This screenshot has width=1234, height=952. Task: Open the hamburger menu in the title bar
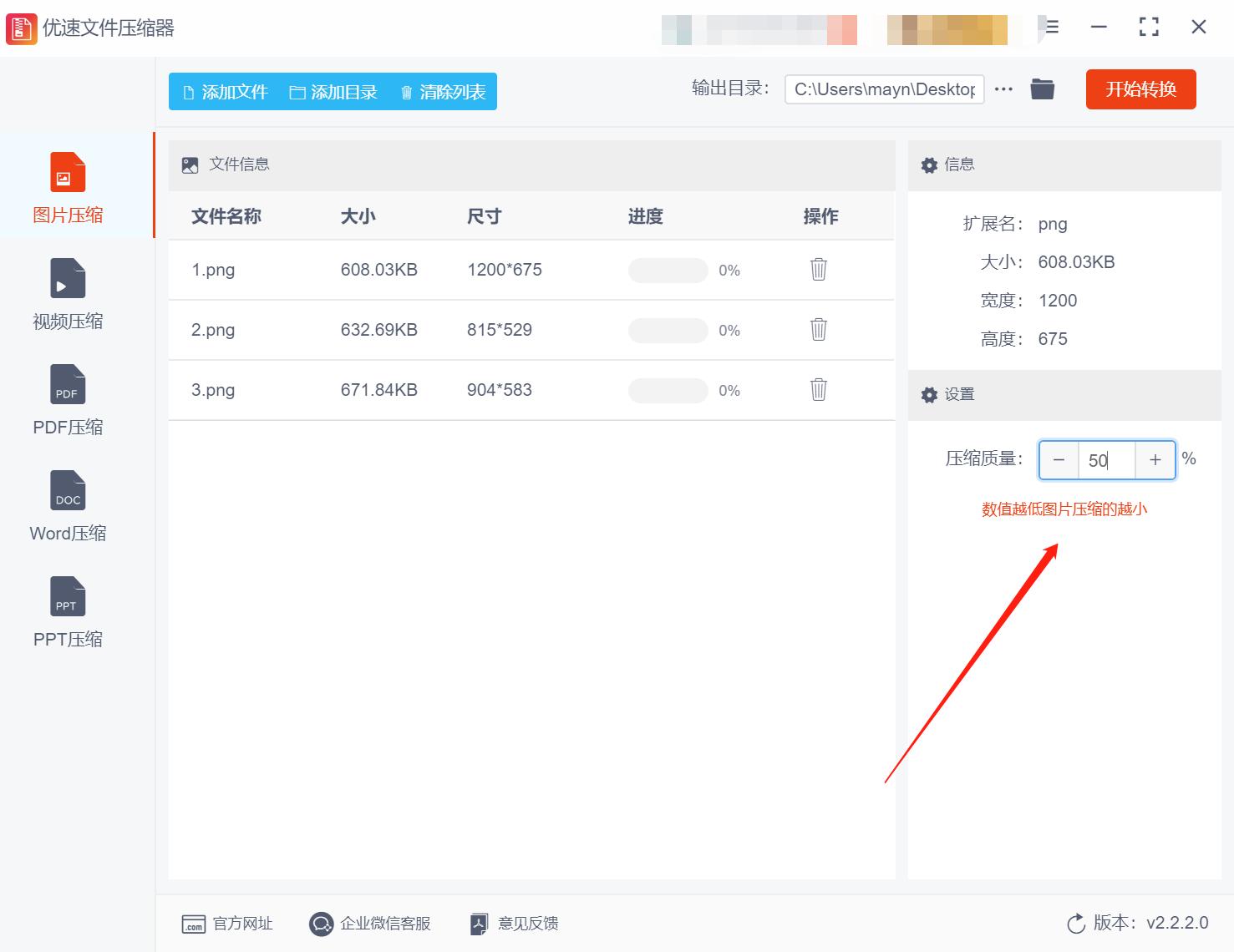tap(1050, 27)
